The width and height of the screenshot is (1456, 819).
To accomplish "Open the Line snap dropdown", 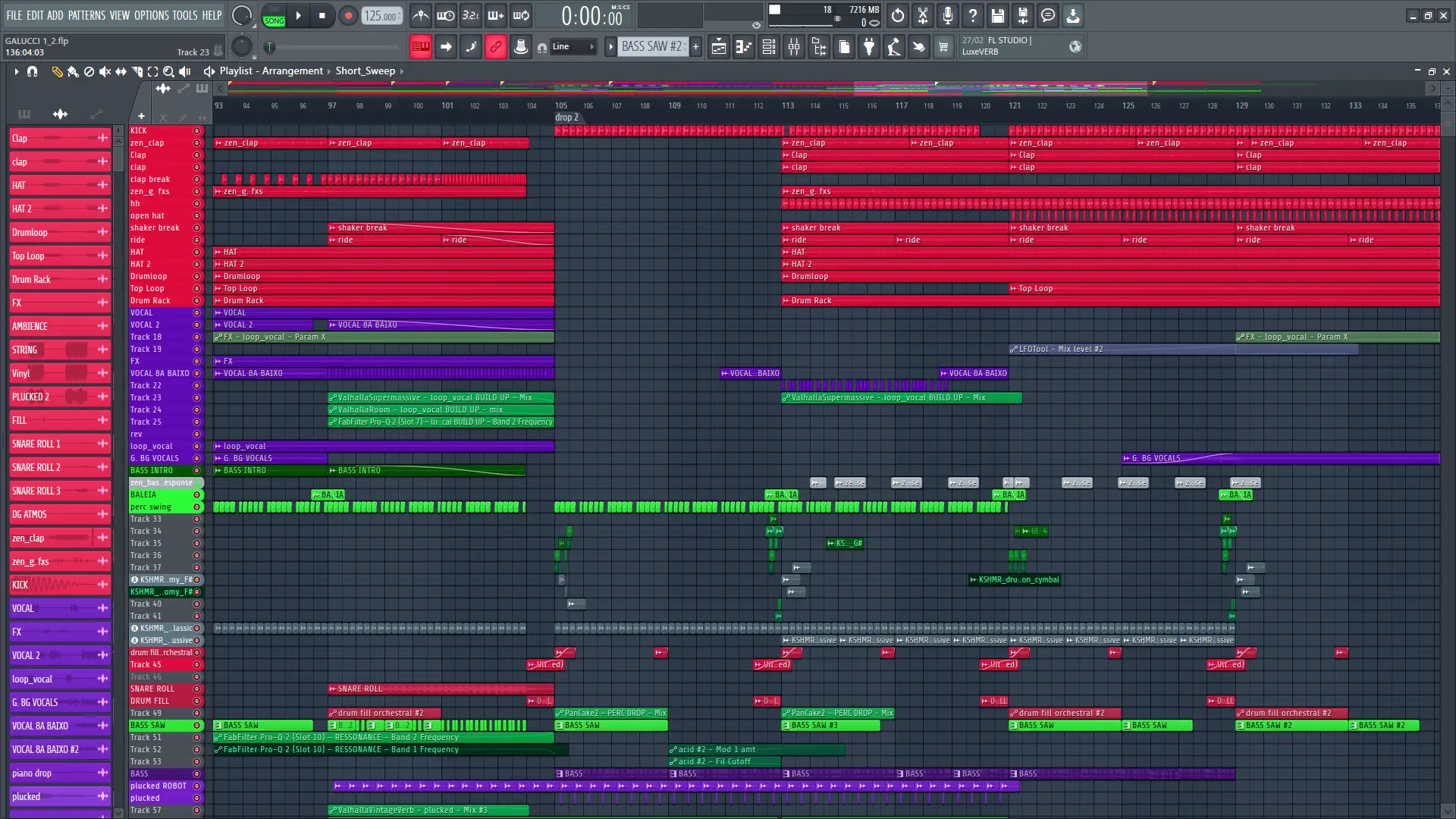I will [x=573, y=47].
